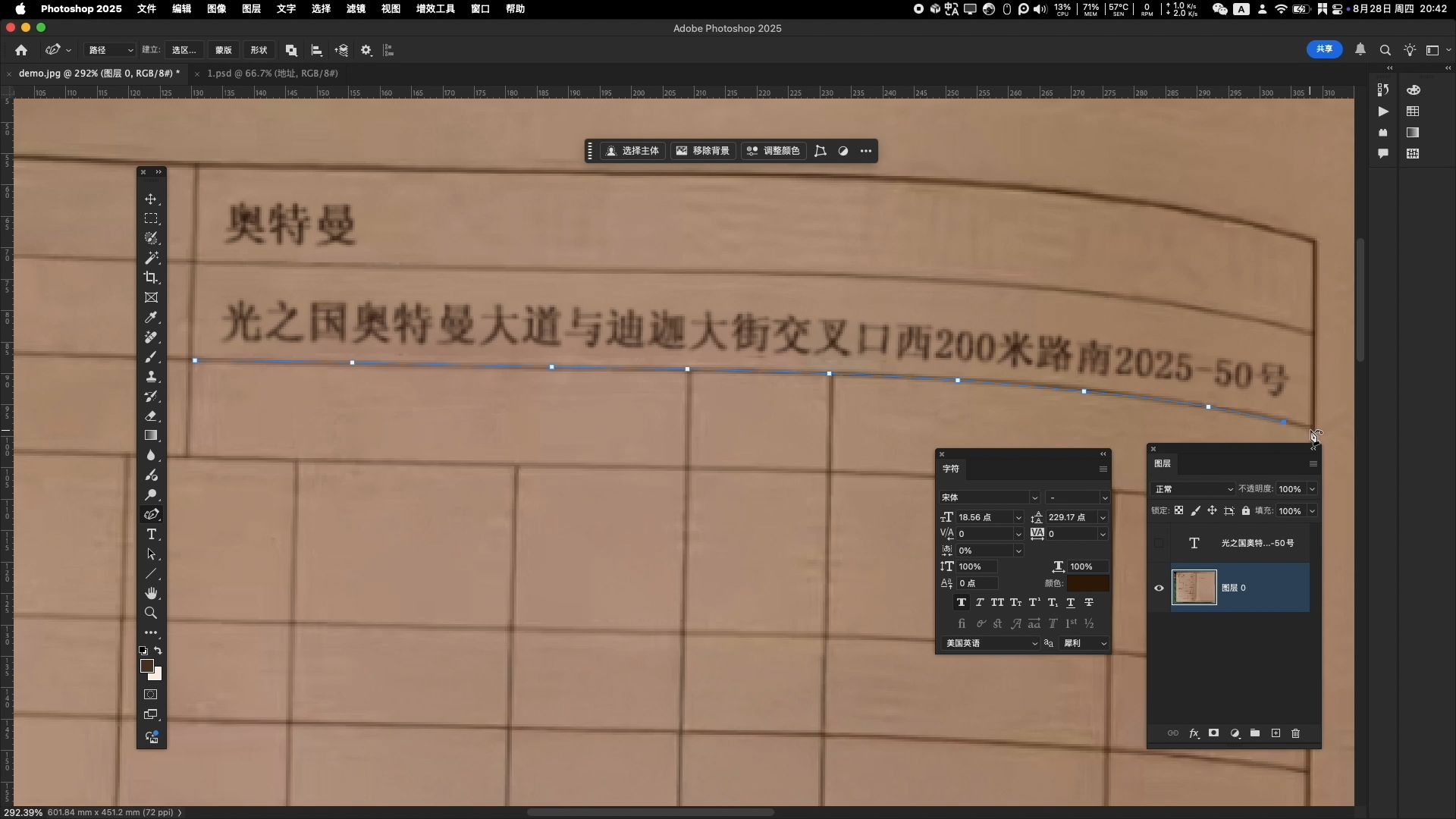Select the Move tool
The height and width of the screenshot is (819, 1456).
click(151, 199)
